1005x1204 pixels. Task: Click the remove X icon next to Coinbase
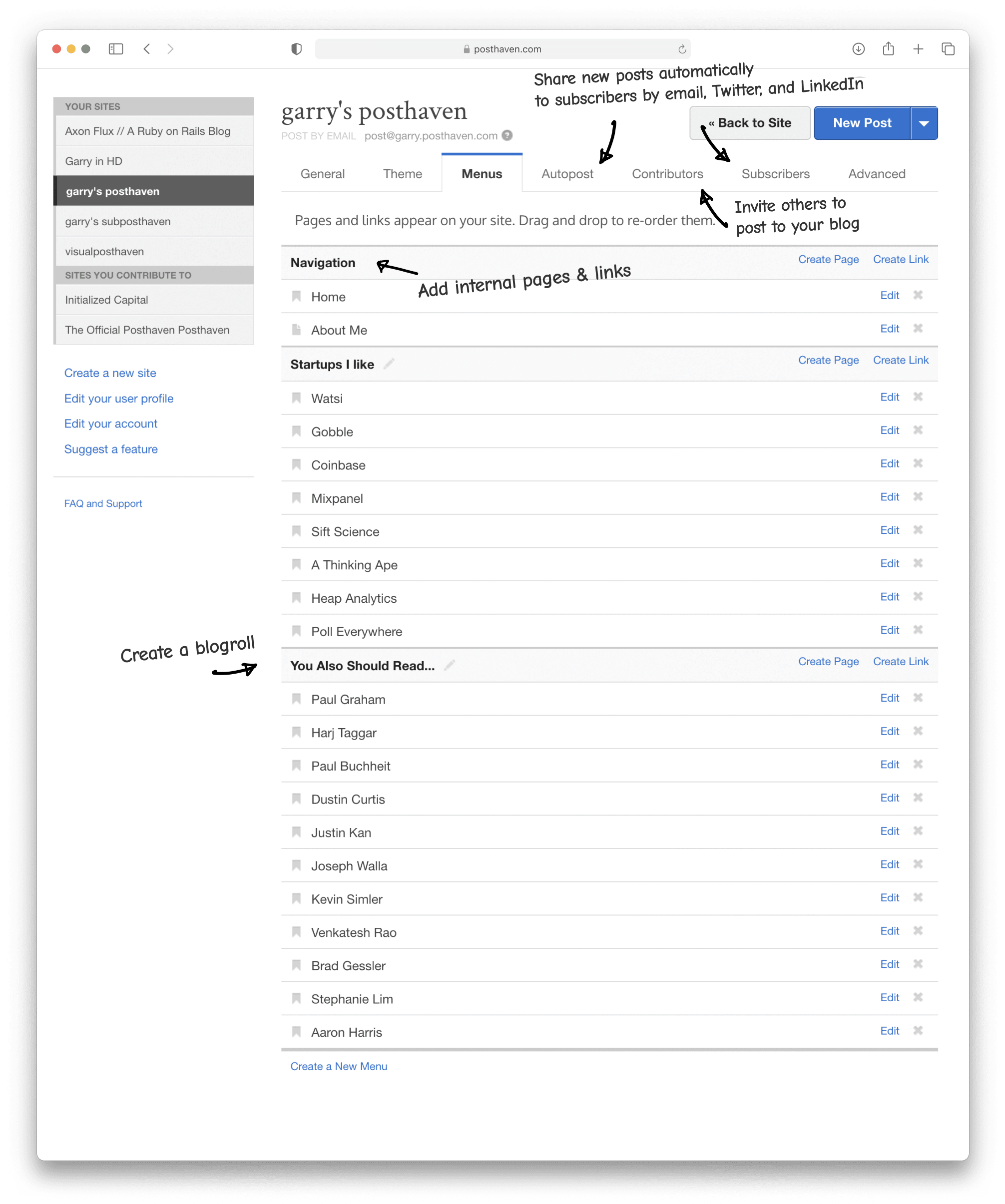920,464
